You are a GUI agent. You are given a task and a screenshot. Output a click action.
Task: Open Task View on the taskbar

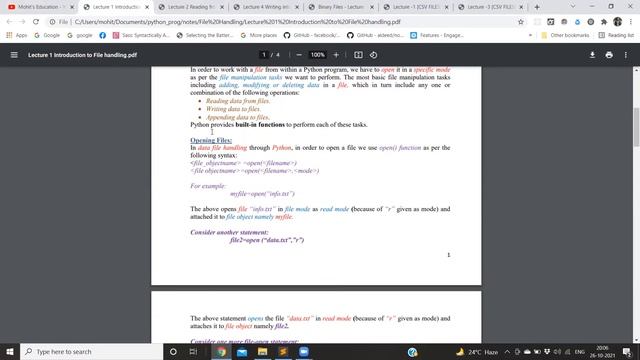[193, 351]
